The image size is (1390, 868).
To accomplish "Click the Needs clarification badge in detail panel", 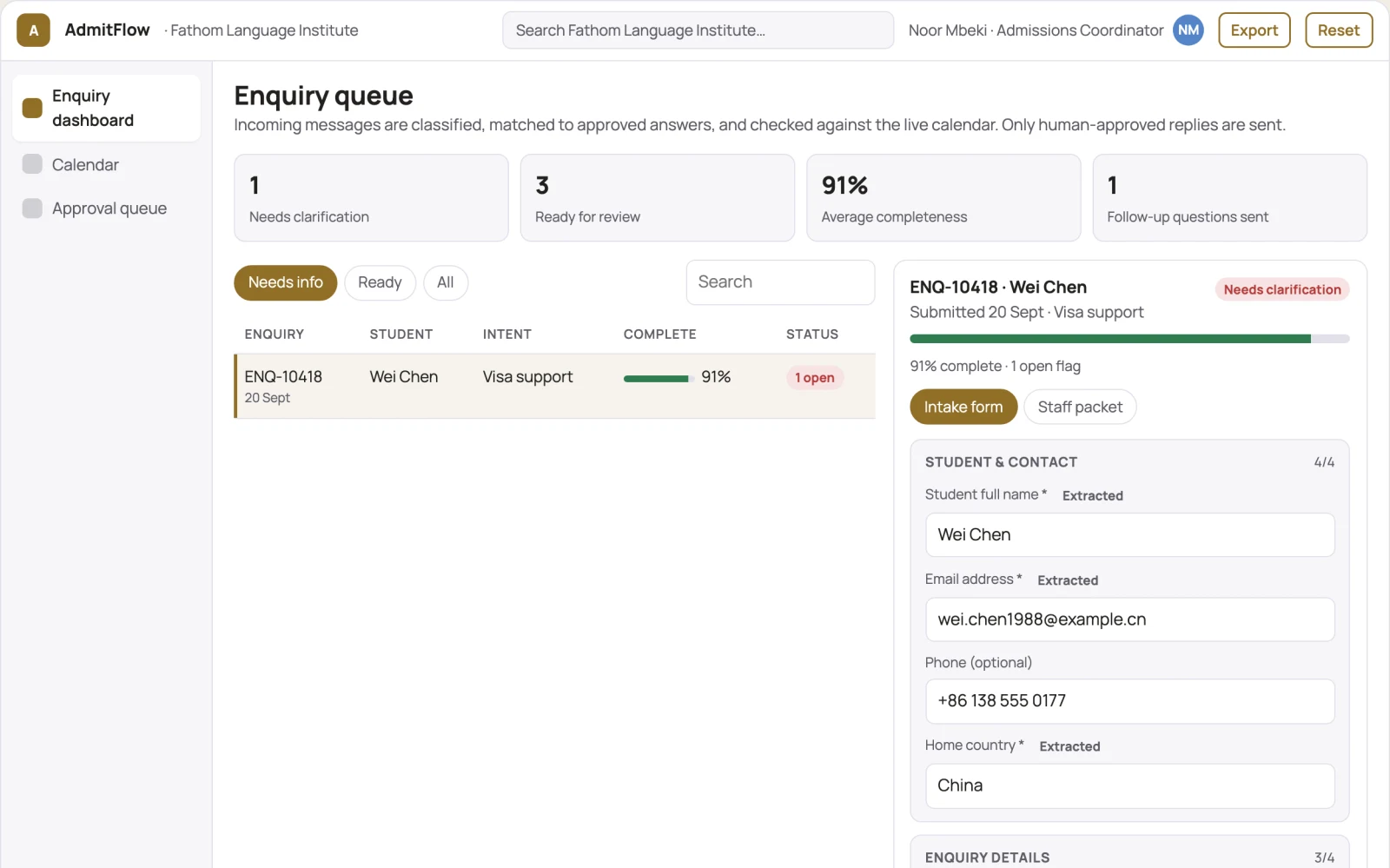I will coord(1282,289).
